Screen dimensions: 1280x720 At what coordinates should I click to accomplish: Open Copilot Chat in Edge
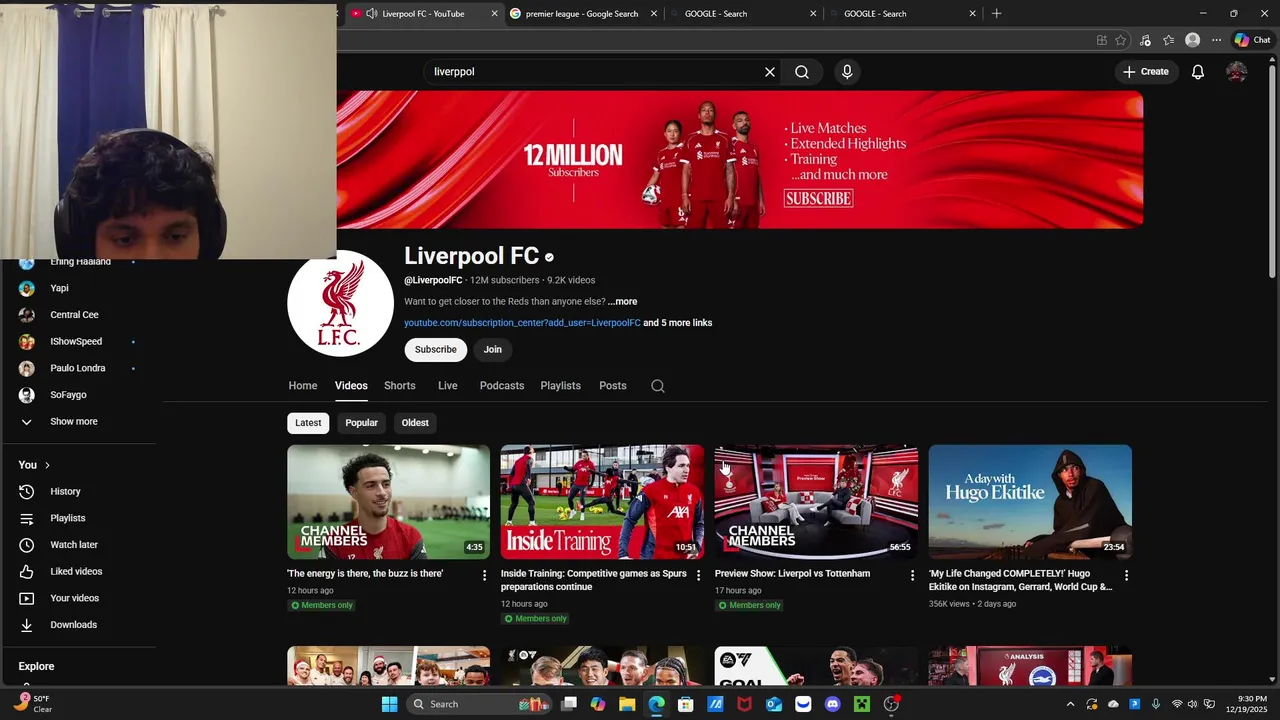1252,40
